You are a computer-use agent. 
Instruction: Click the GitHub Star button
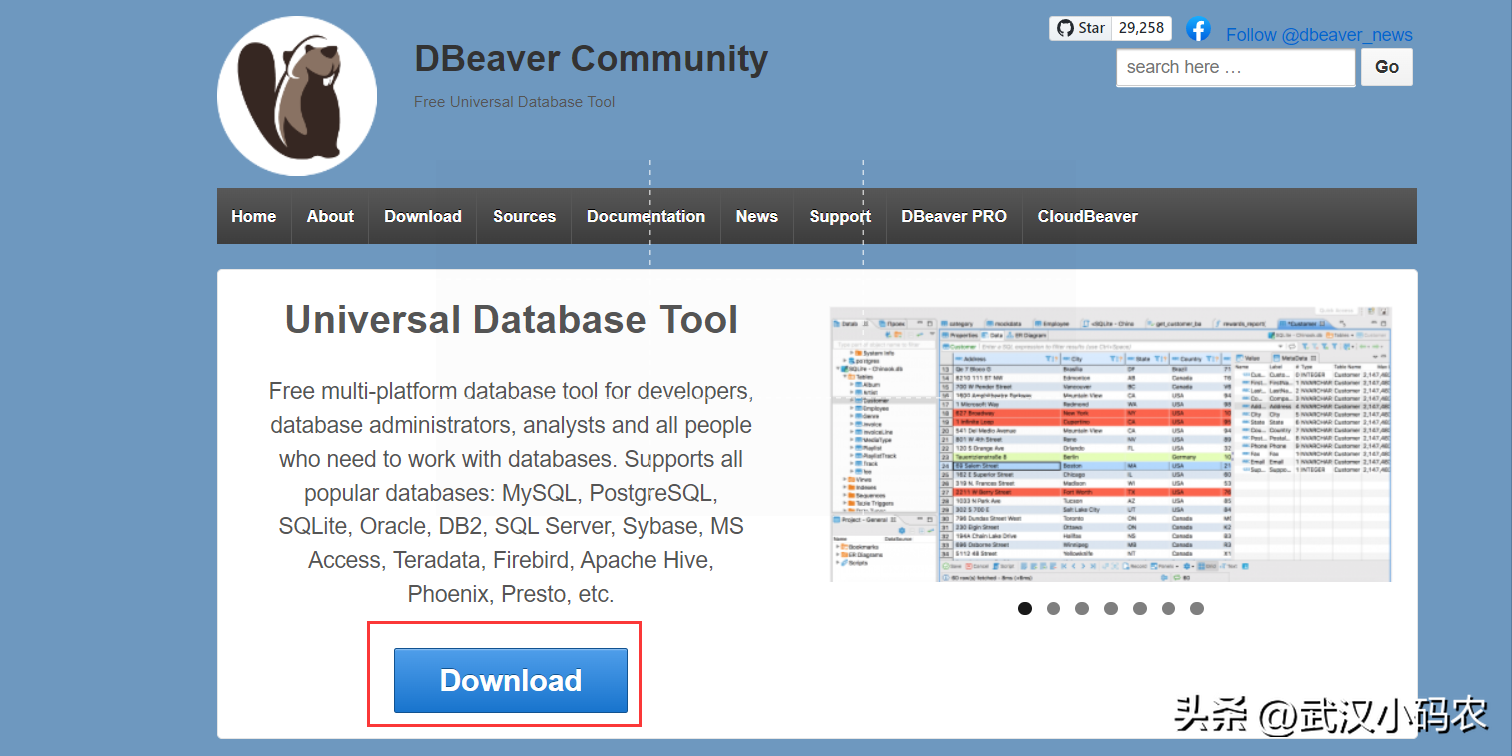[x=1079, y=28]
